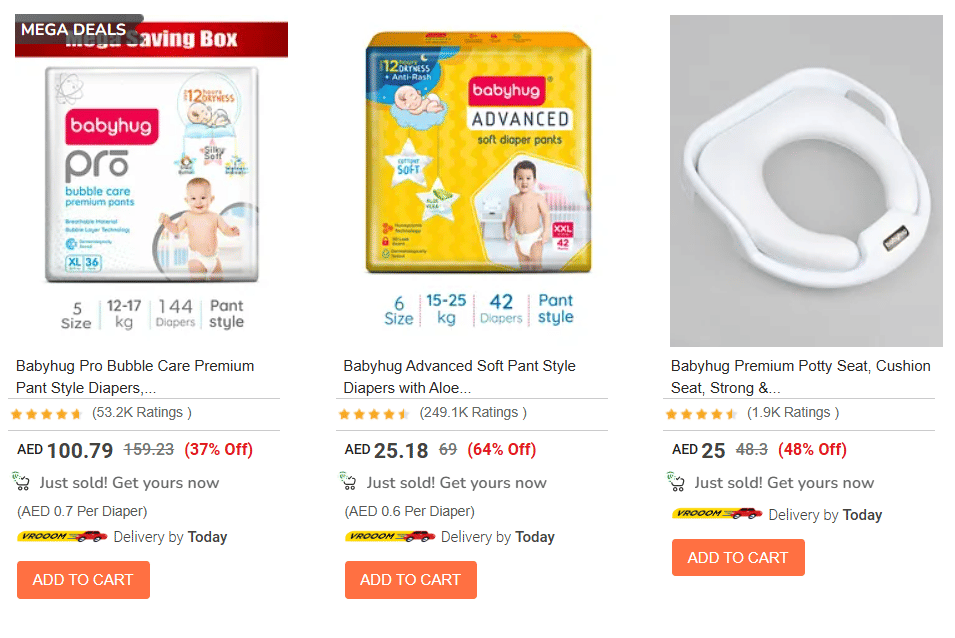Click Vrooom delivery icon for Advanced Soft Pant

(x=390, y=537)
